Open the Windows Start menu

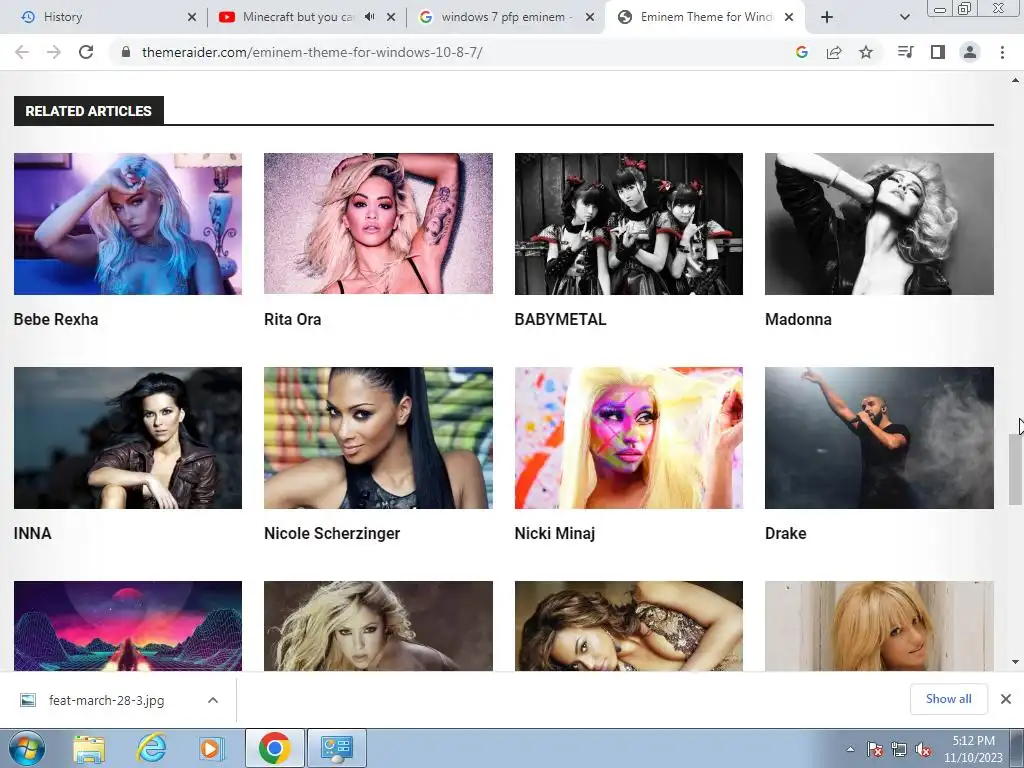(x=26, y=748)
